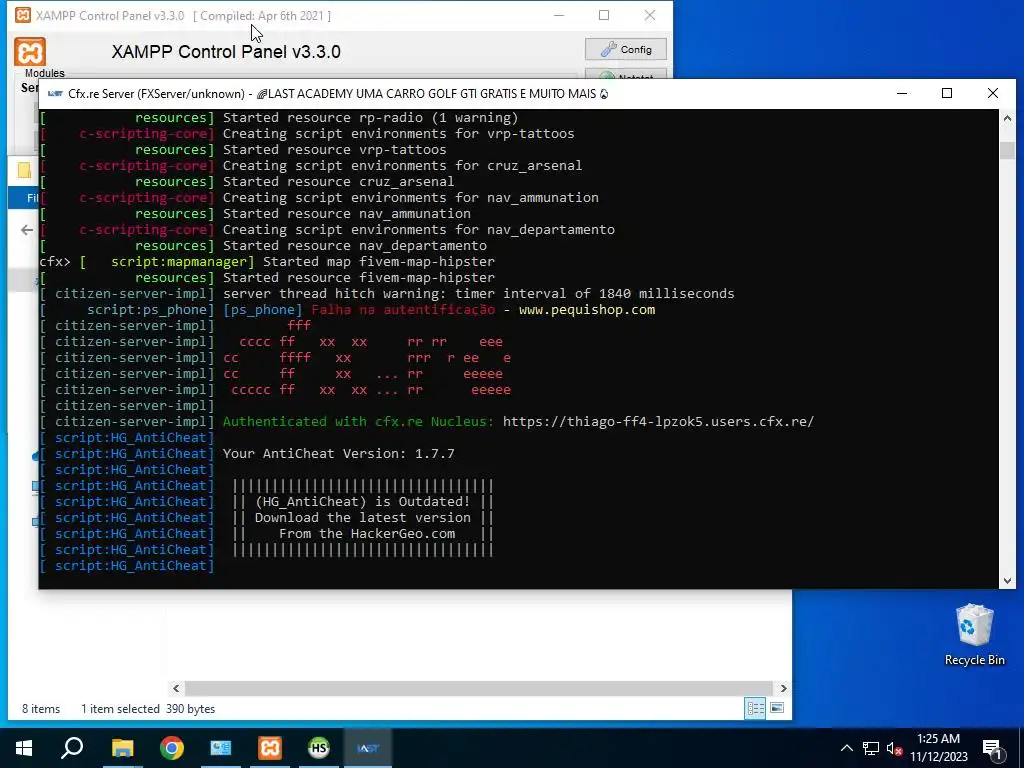Click the '1 item selected 390 bytes' status text

(x=148, y=709)
